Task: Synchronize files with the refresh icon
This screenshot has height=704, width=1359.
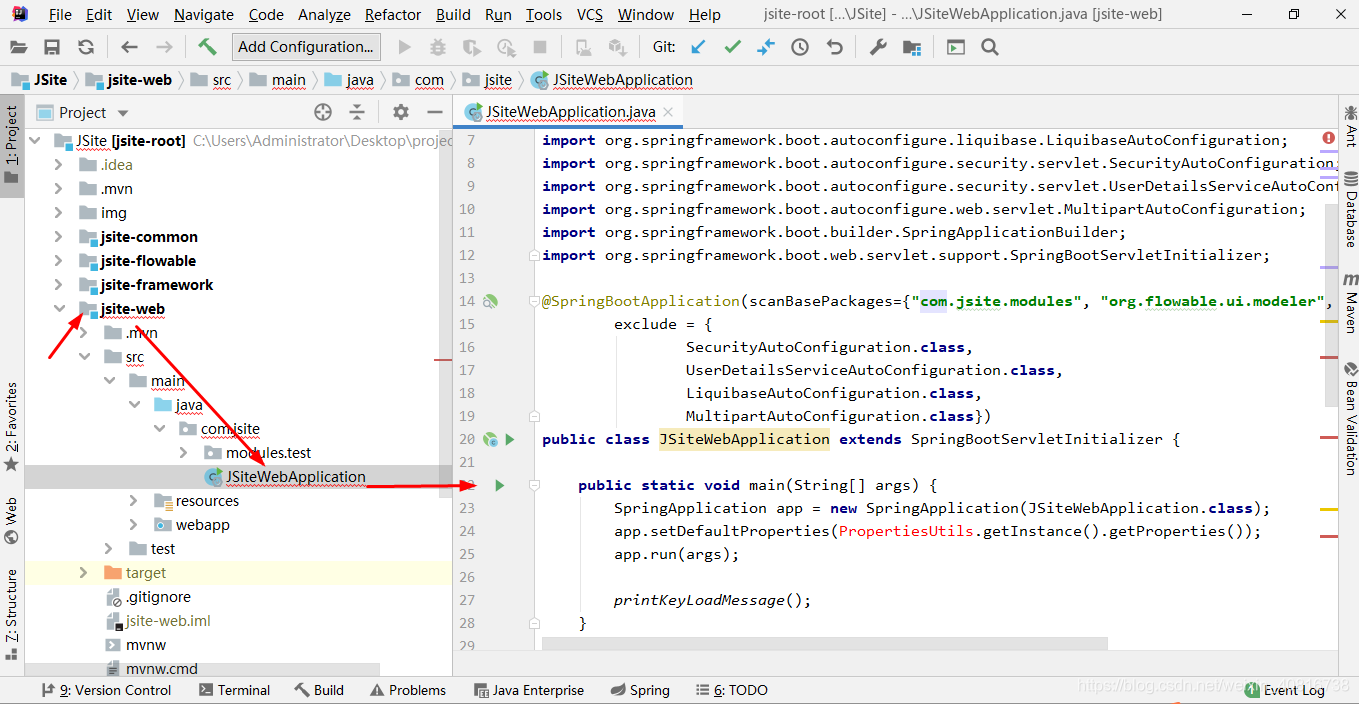Action: [86, 47]
